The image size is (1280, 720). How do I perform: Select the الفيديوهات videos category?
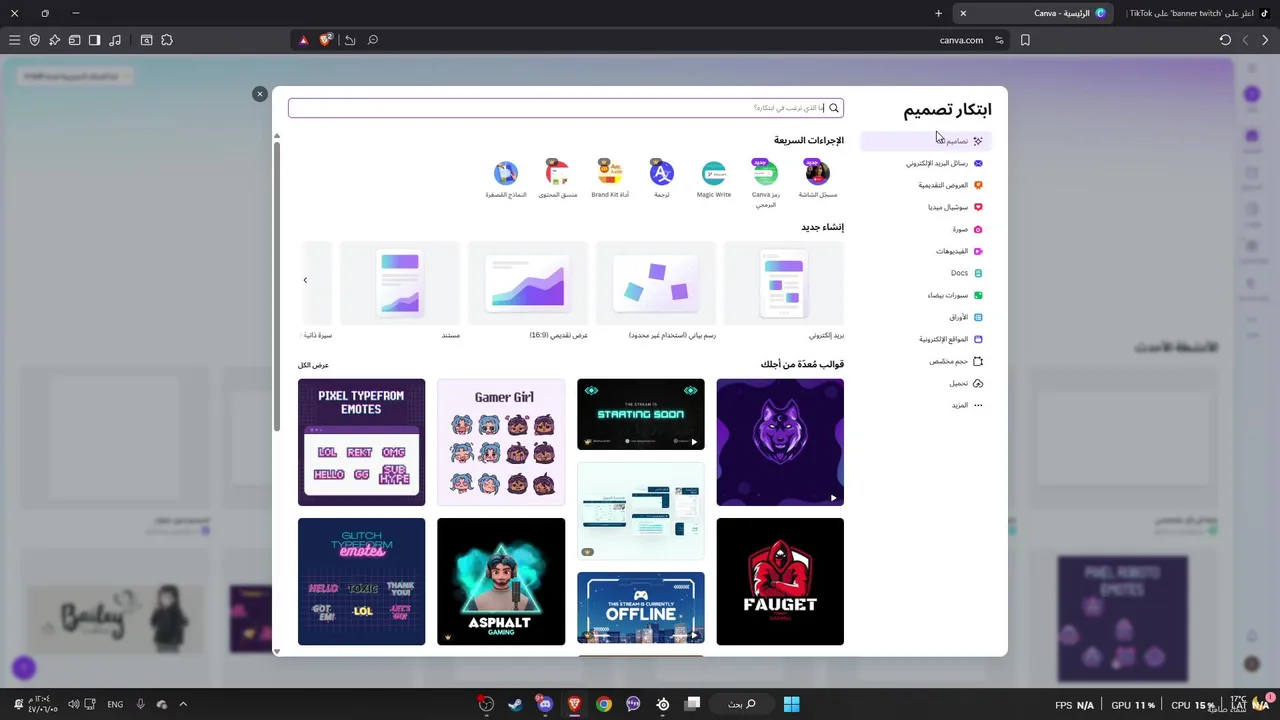925,251
